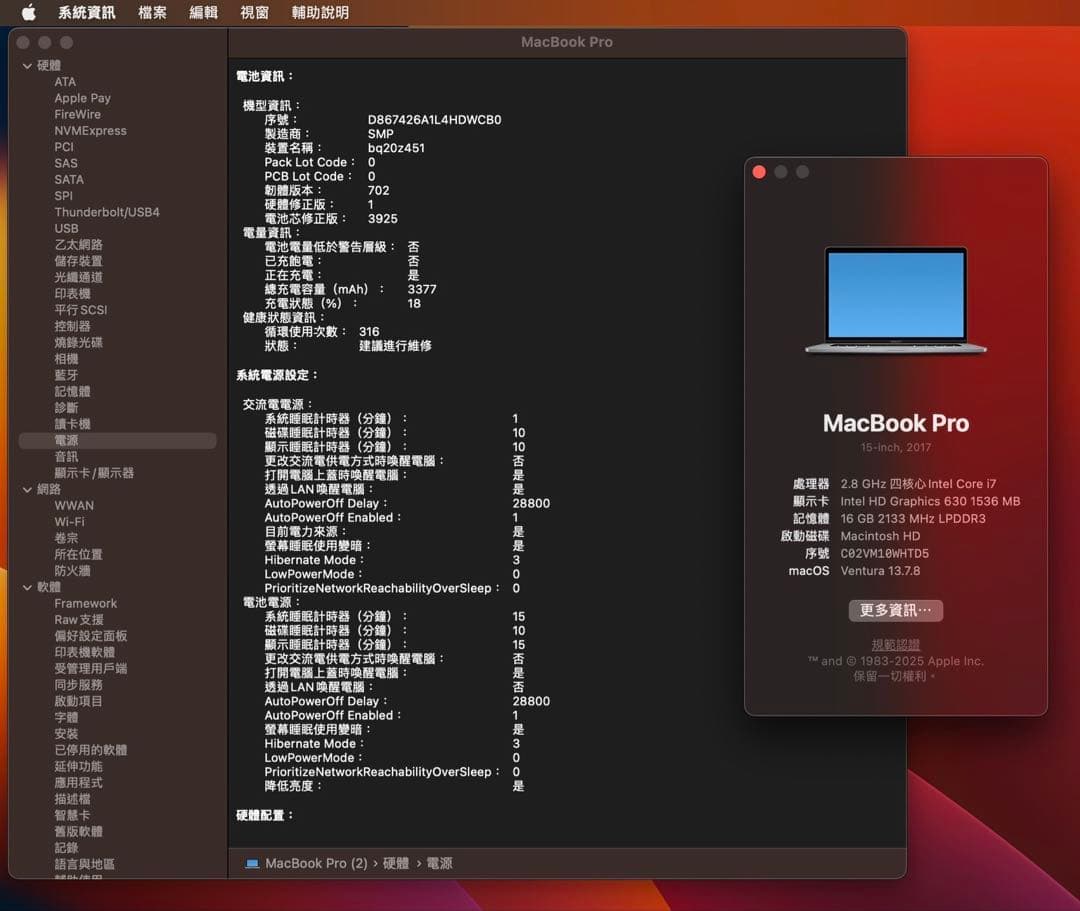
Task: Select 顯示卡/顯示器 in the sidebar
Action: [94, 473]
